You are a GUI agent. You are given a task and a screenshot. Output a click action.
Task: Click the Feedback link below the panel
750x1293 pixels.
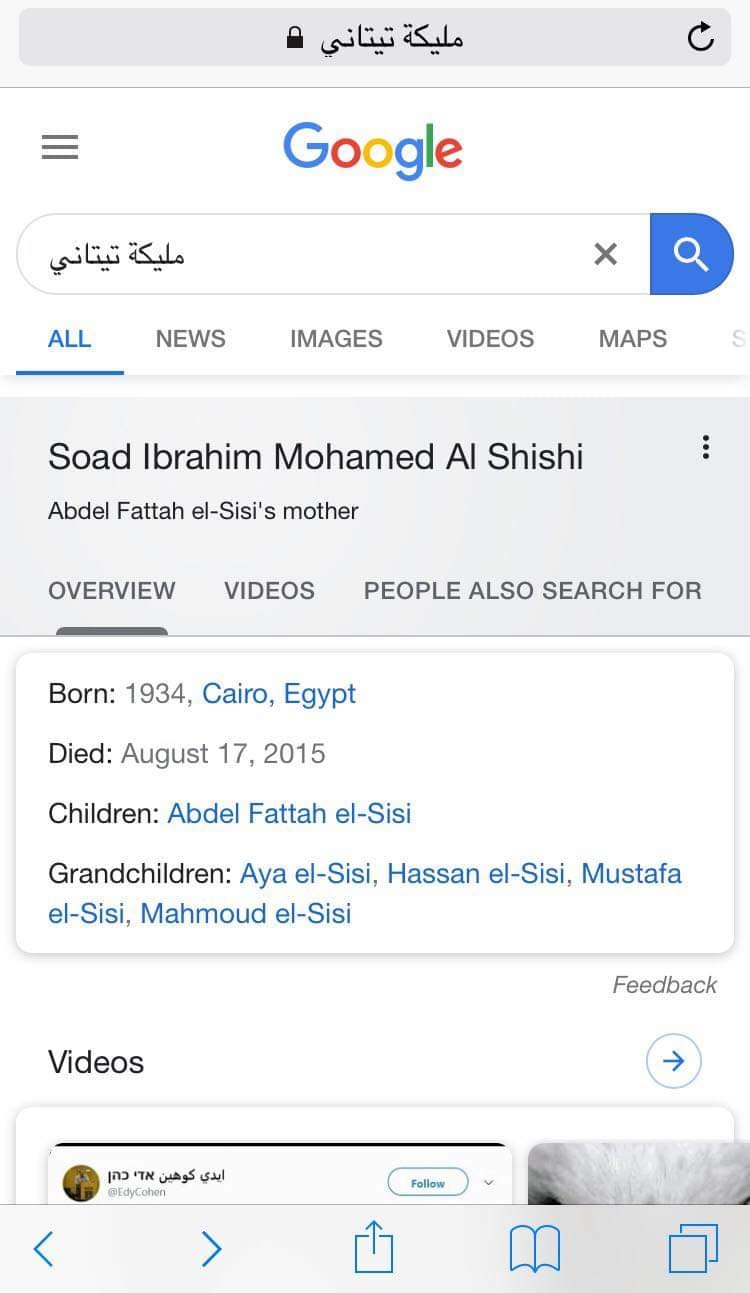point(665,985)
